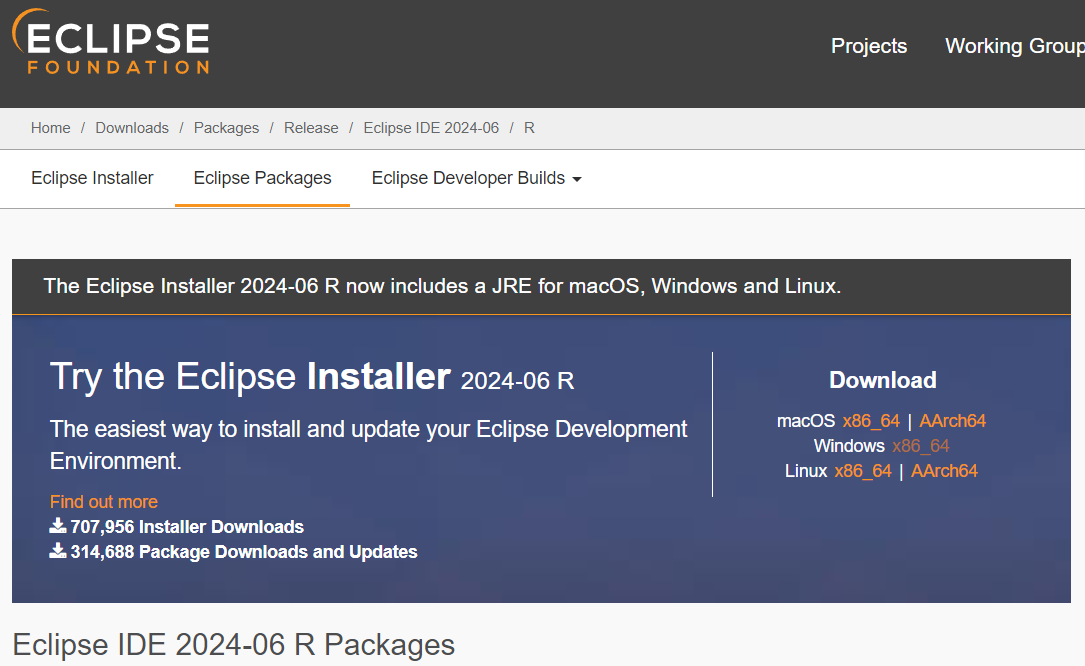Click the Eclipse Foundation logo
Image resolution: width=1085 pixels, height=666 pixels.
pyautogui.click(x=110, y=44)
